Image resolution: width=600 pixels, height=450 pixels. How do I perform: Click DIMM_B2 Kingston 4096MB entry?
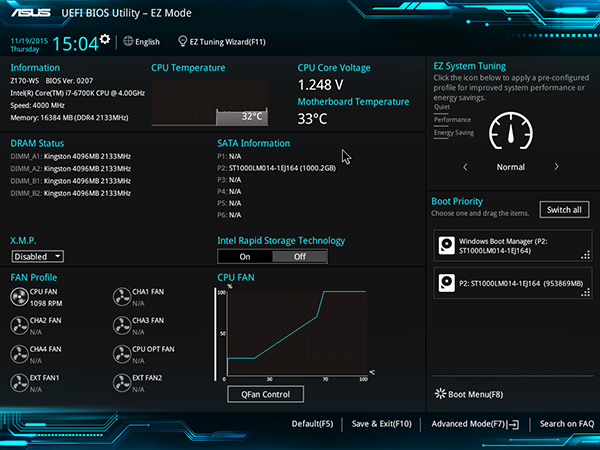pyautogui.click(x=71, y=193)
